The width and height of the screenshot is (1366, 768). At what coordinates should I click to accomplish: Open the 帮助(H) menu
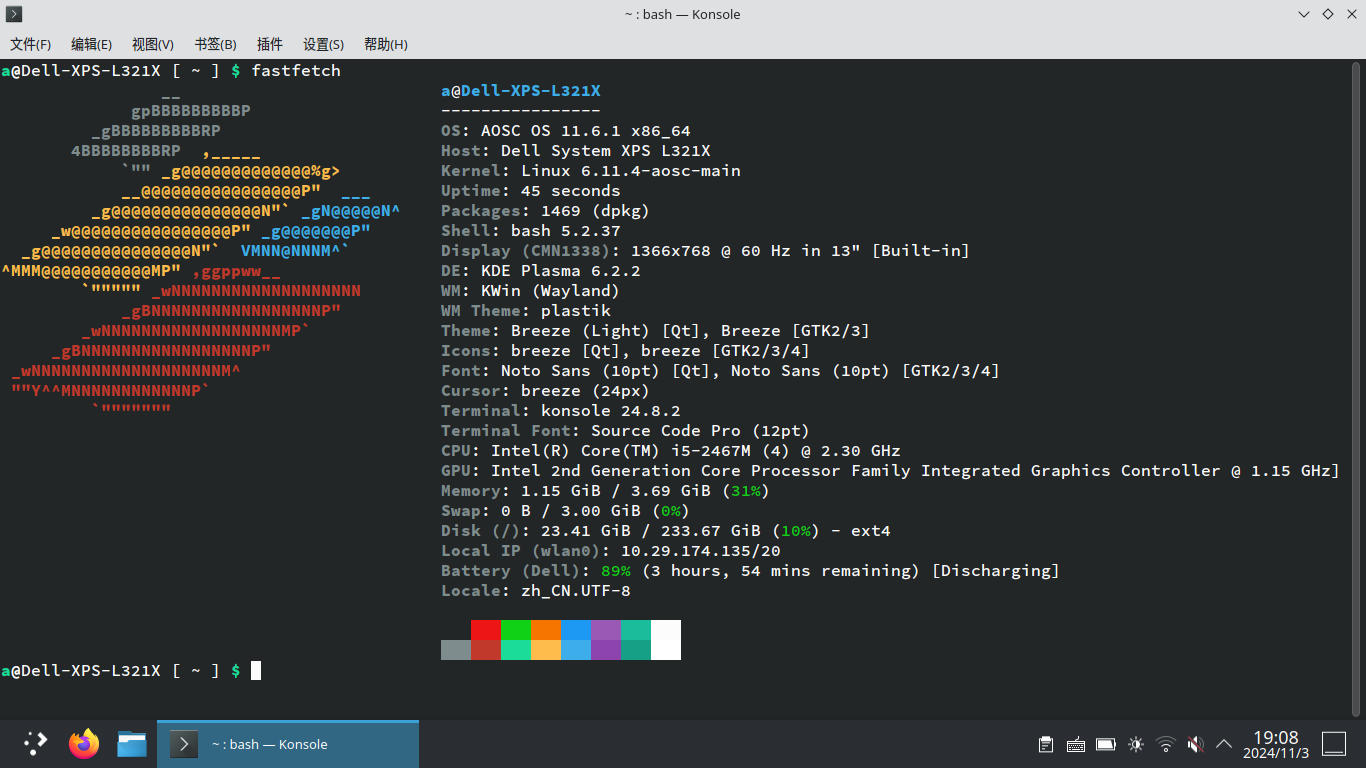coord(386,44)
